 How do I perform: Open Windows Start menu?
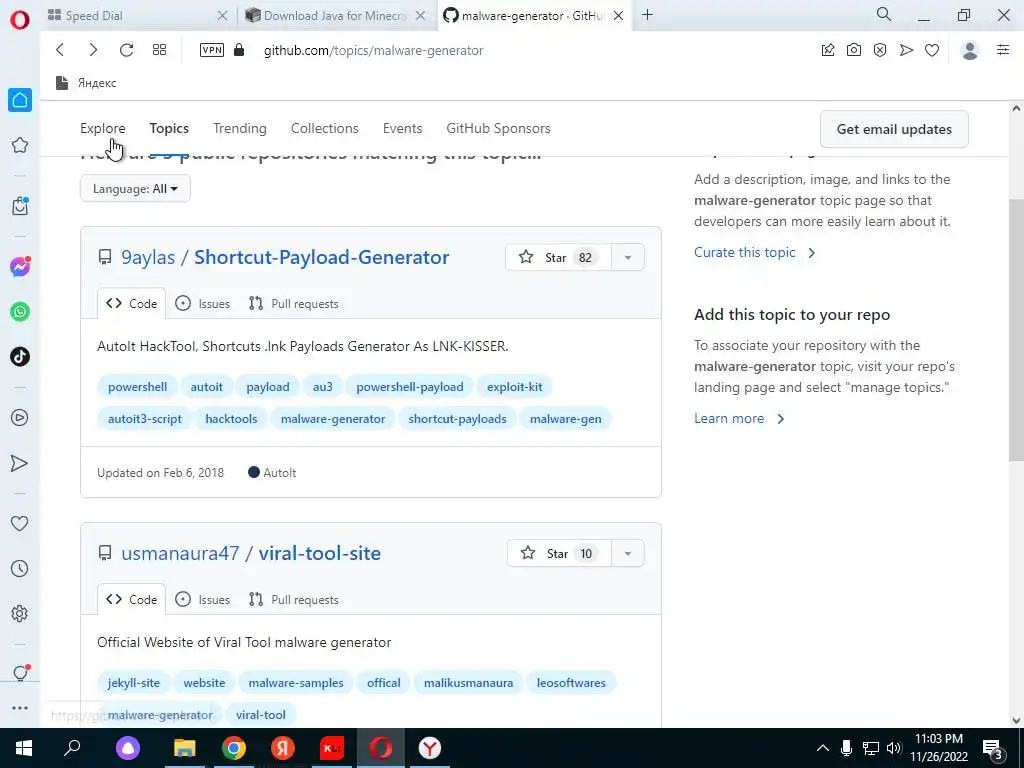click(24, 748)
